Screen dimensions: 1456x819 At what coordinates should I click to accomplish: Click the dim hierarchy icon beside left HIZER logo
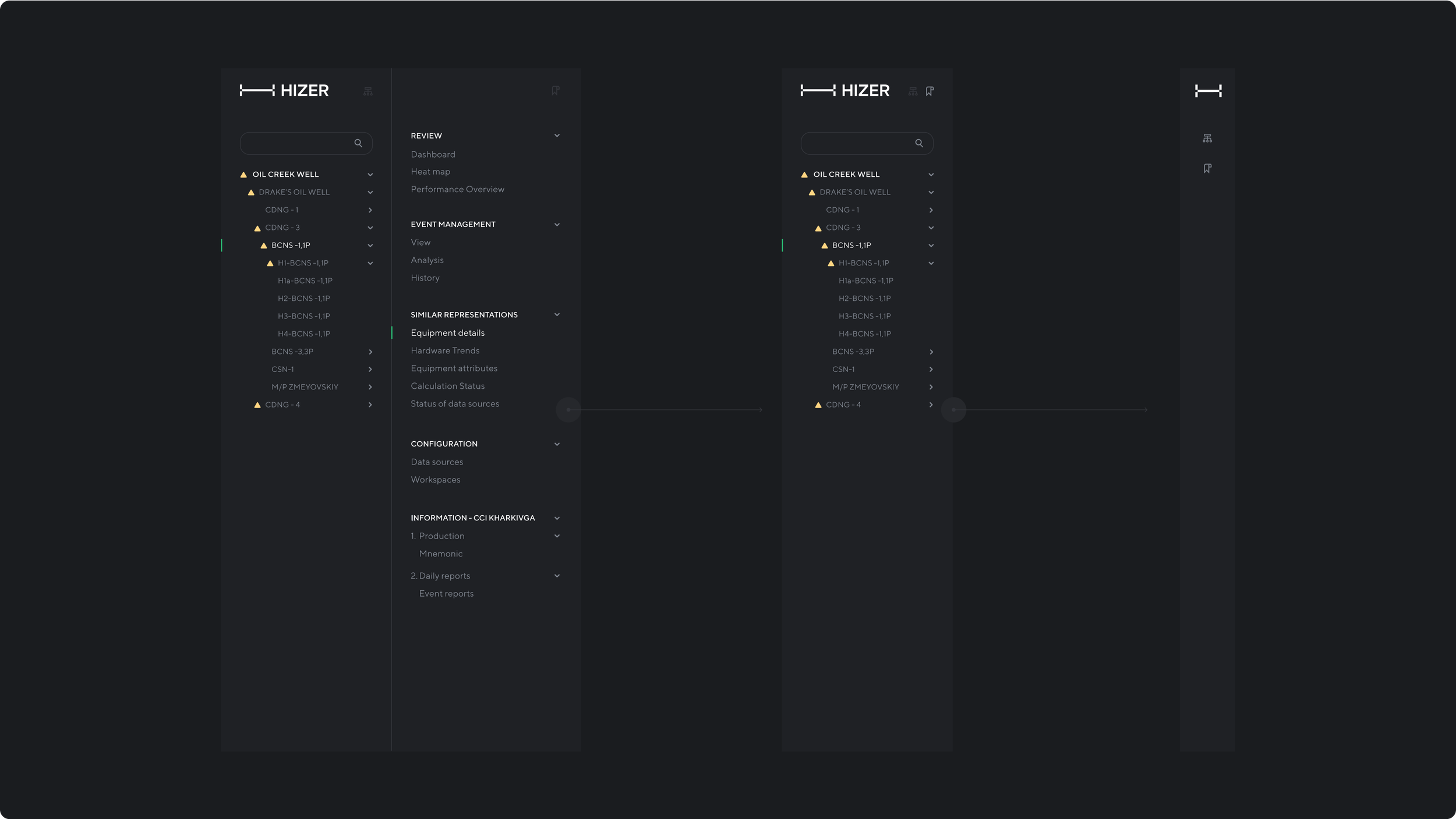point(368,91)
